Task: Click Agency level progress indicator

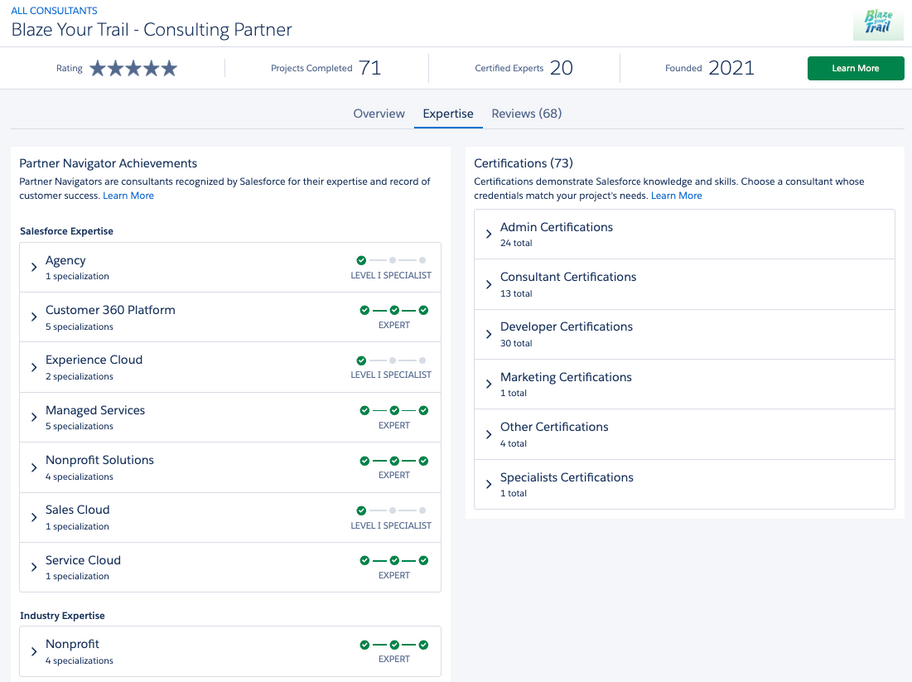Action: tap(392, 260)
